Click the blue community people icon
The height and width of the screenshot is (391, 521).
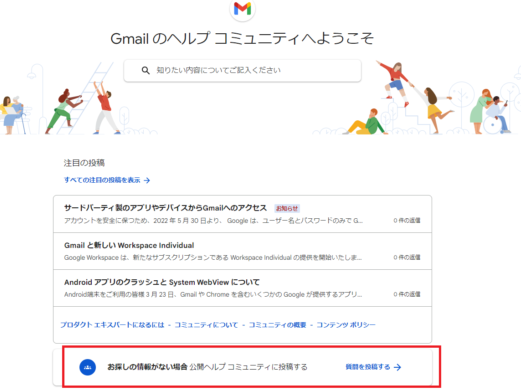point(88,367)
